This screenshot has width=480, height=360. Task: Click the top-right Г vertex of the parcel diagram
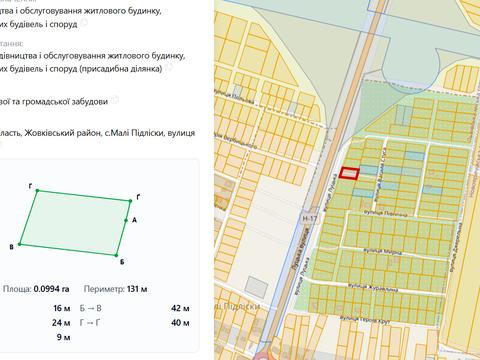(130, 201)
